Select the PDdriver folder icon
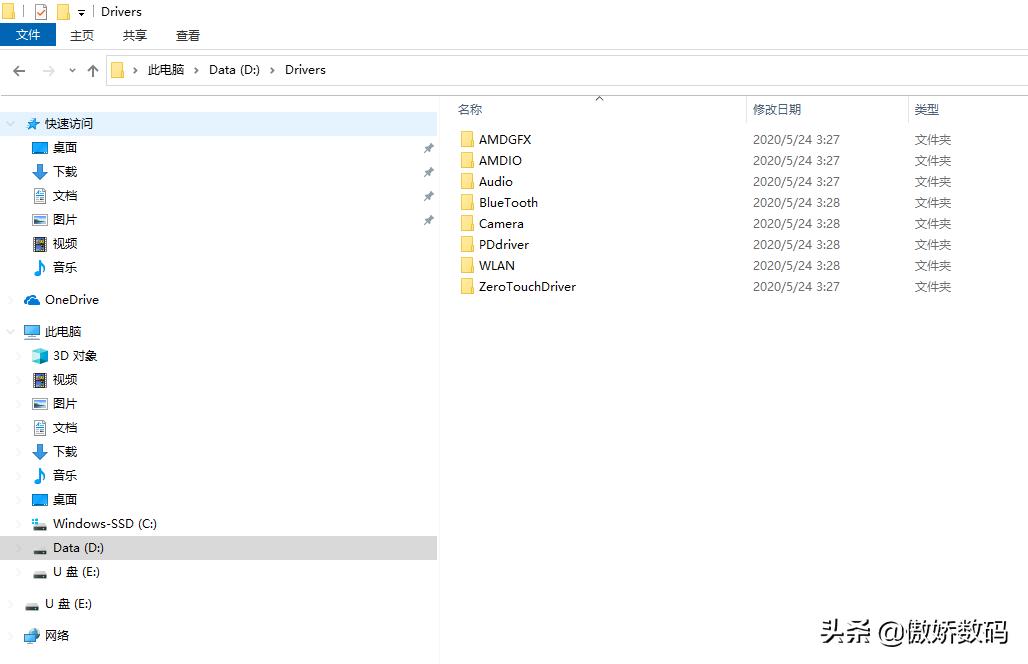This screenshot has height=664, width=1028. click(467, 244)
